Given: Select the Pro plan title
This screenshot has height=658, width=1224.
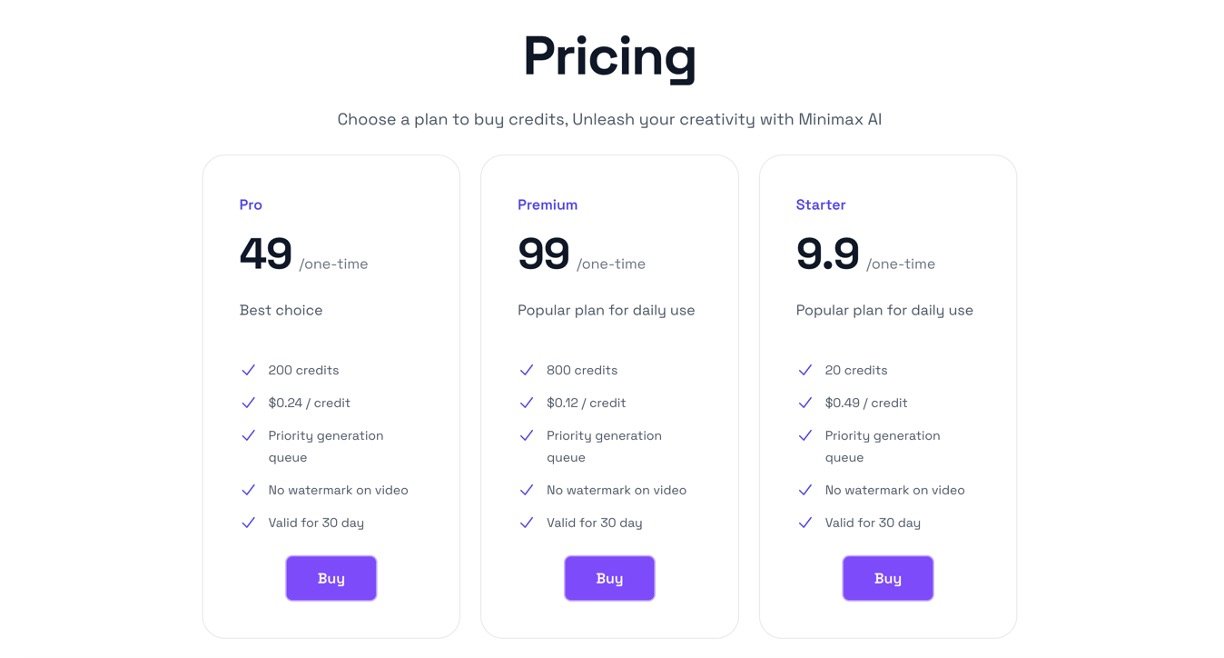Looking at the screenshot, I should coord(251,205).
